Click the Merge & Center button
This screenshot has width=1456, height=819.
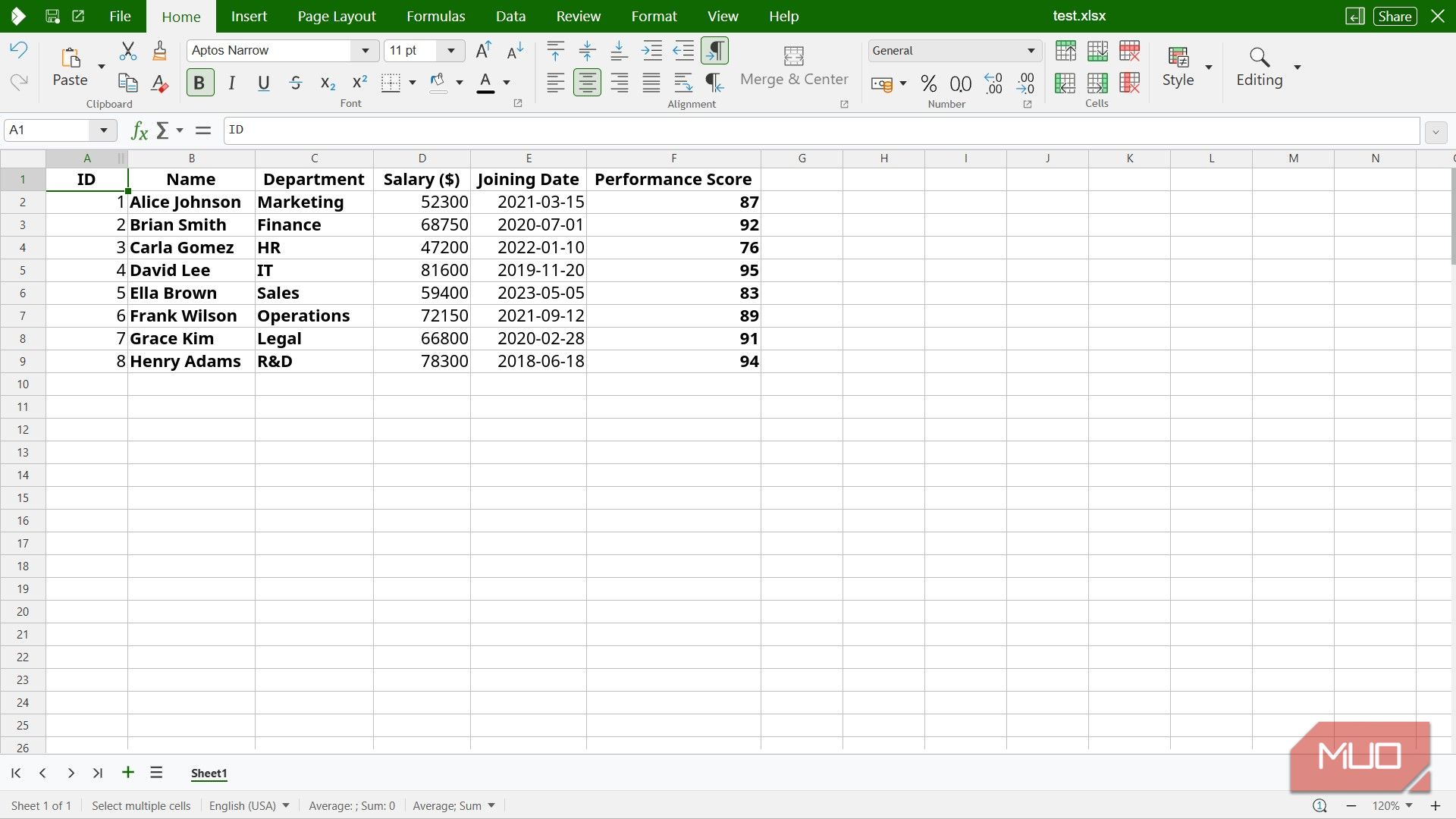[794, 67]
